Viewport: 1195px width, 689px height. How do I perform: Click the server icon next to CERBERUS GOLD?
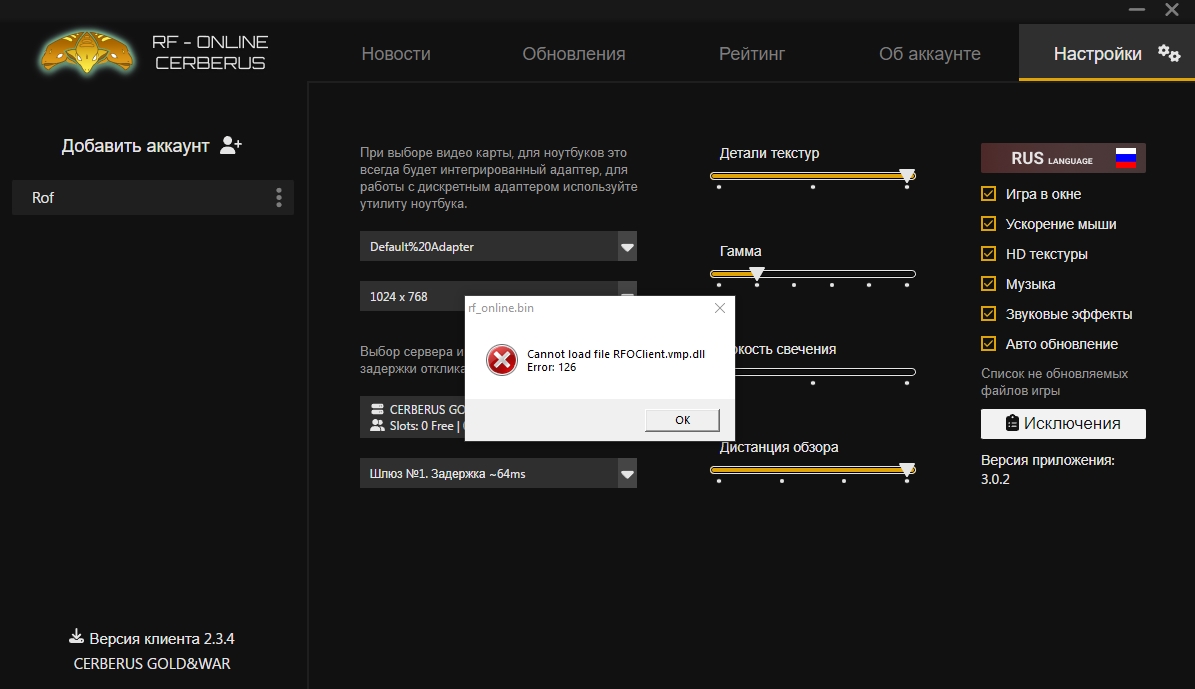coord(377,408)
